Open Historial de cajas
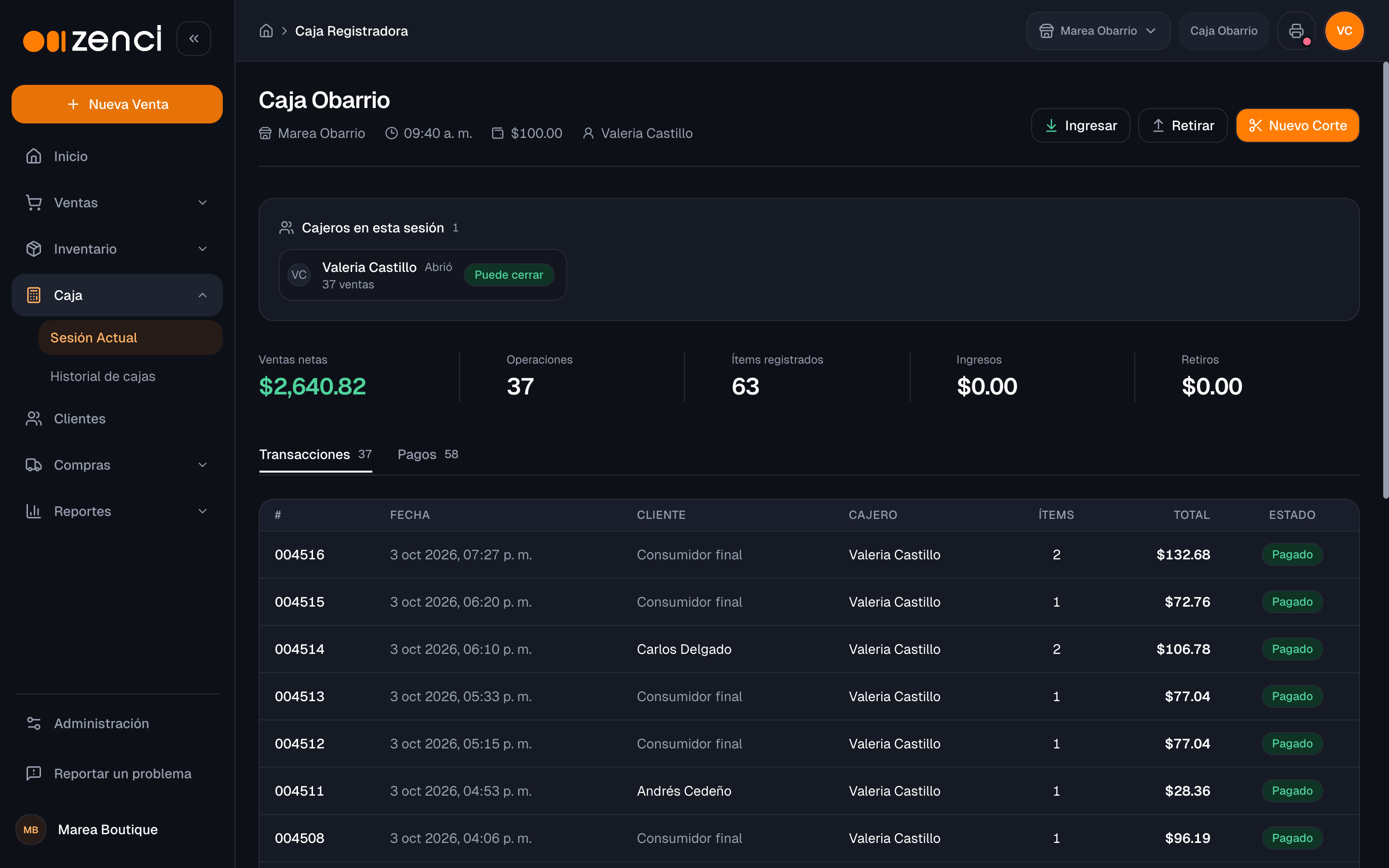Viewport: 1389px width, 868px height. click(x=103, y=376)
